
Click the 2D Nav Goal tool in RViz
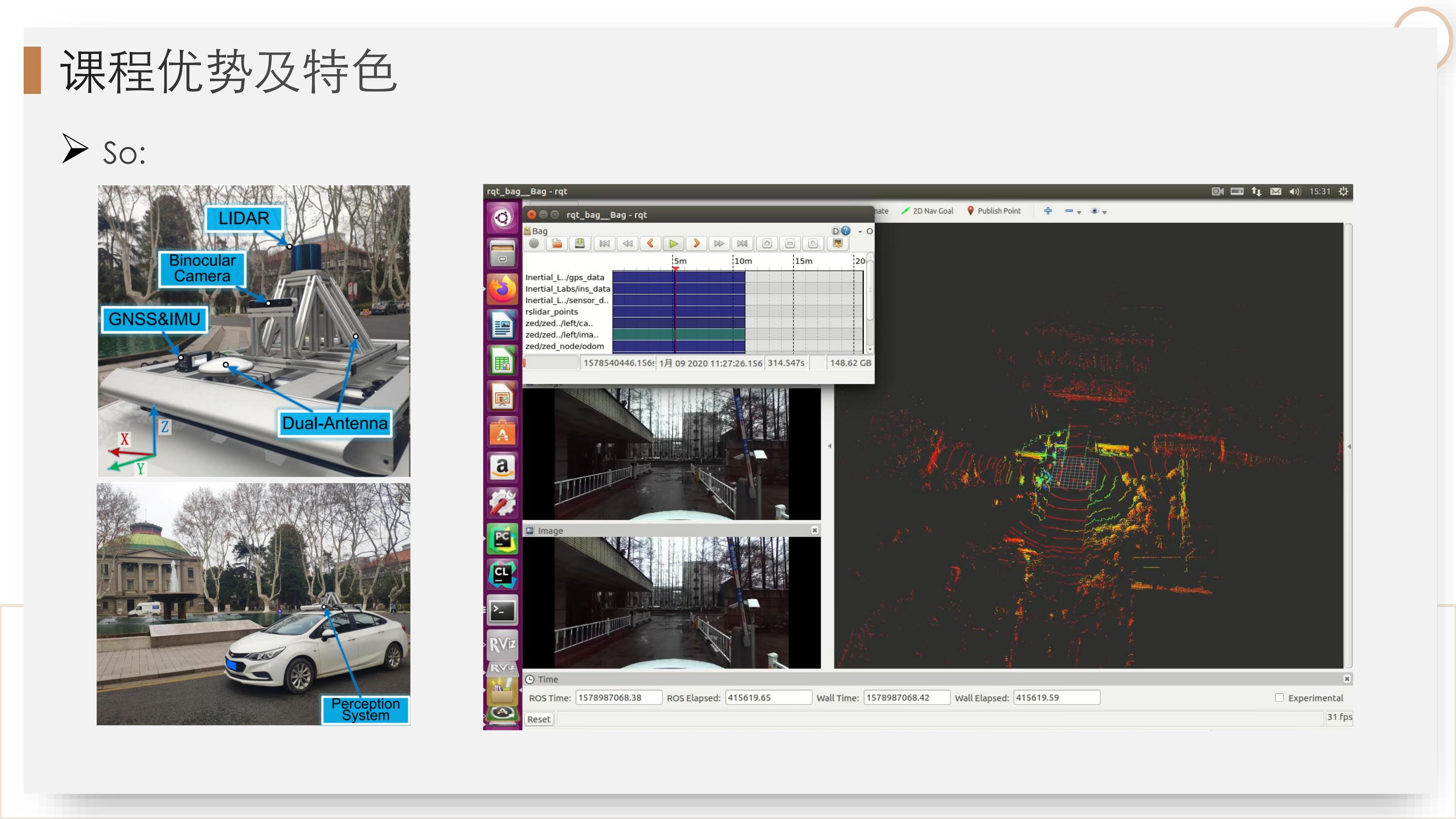point(927,211)
